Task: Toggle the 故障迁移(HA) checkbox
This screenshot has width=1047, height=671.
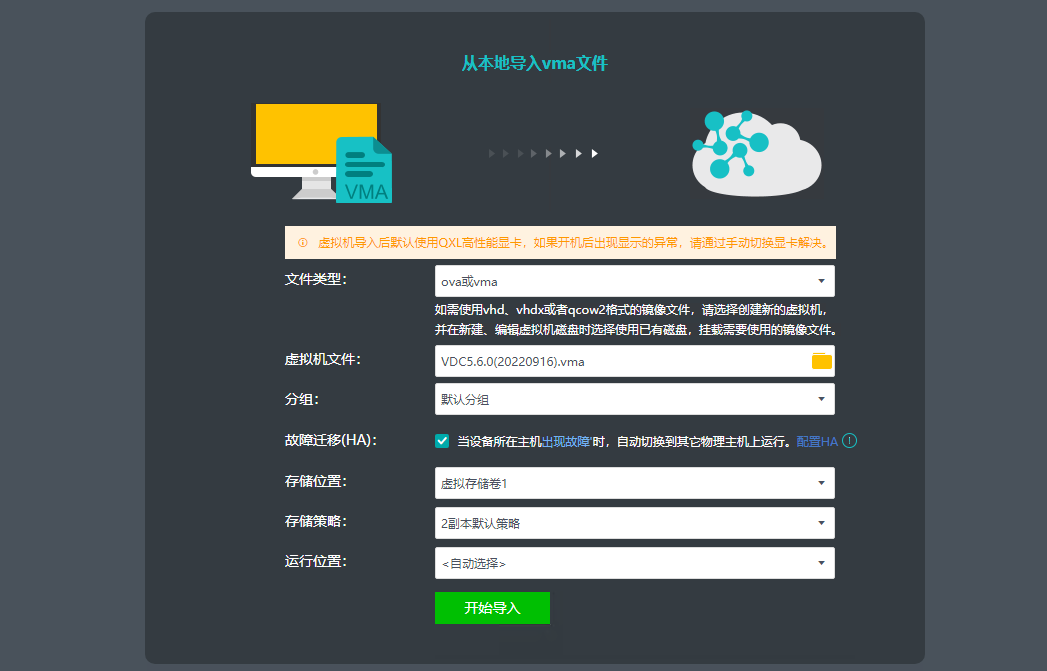Action: tap(442, 441)
